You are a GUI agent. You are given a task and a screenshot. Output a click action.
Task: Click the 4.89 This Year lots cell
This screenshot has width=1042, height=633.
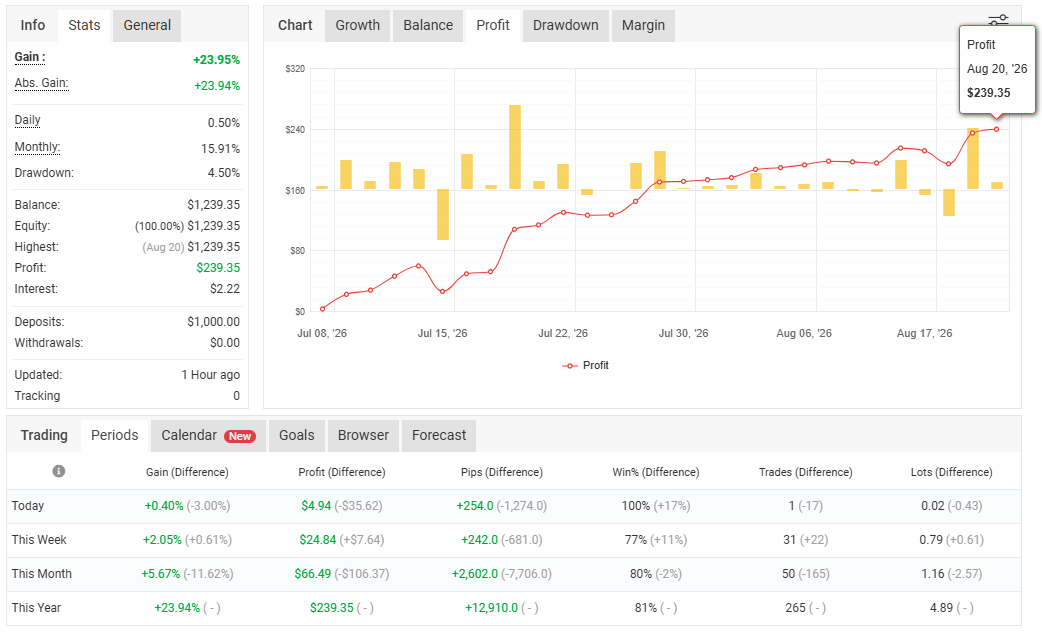(x=941, y=608)
